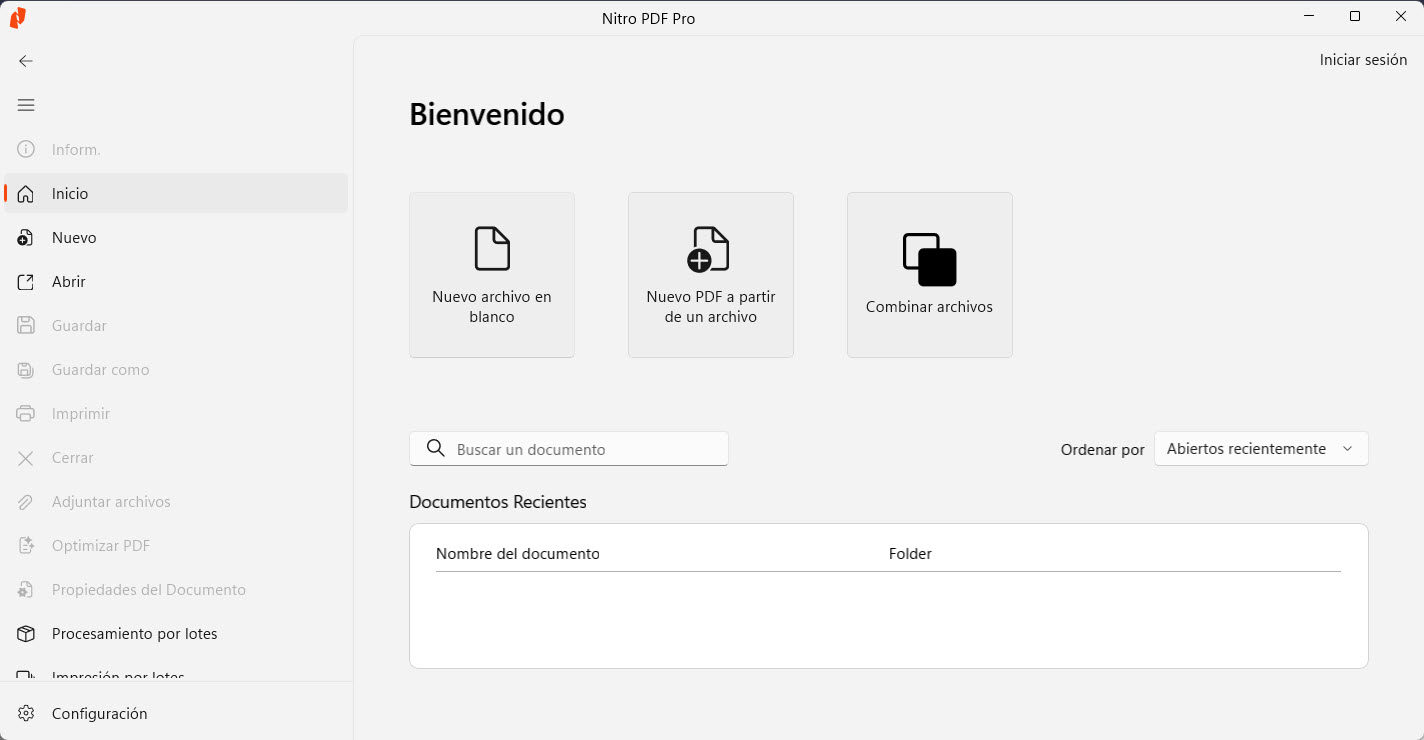Open the Inicio home page

tap(176, 193)
